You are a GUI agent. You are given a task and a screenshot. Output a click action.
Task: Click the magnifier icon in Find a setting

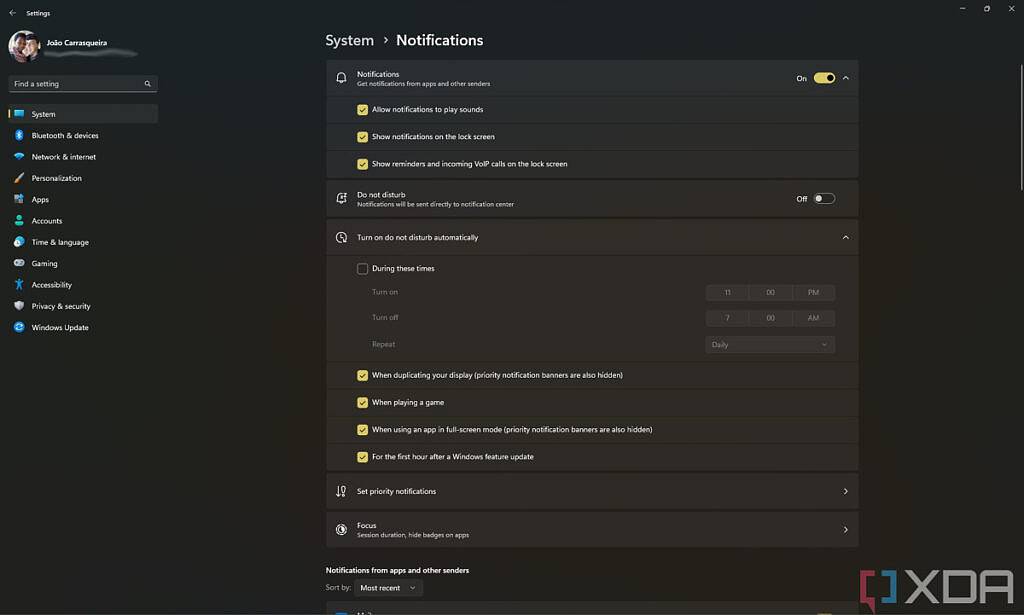pos(146,83)
